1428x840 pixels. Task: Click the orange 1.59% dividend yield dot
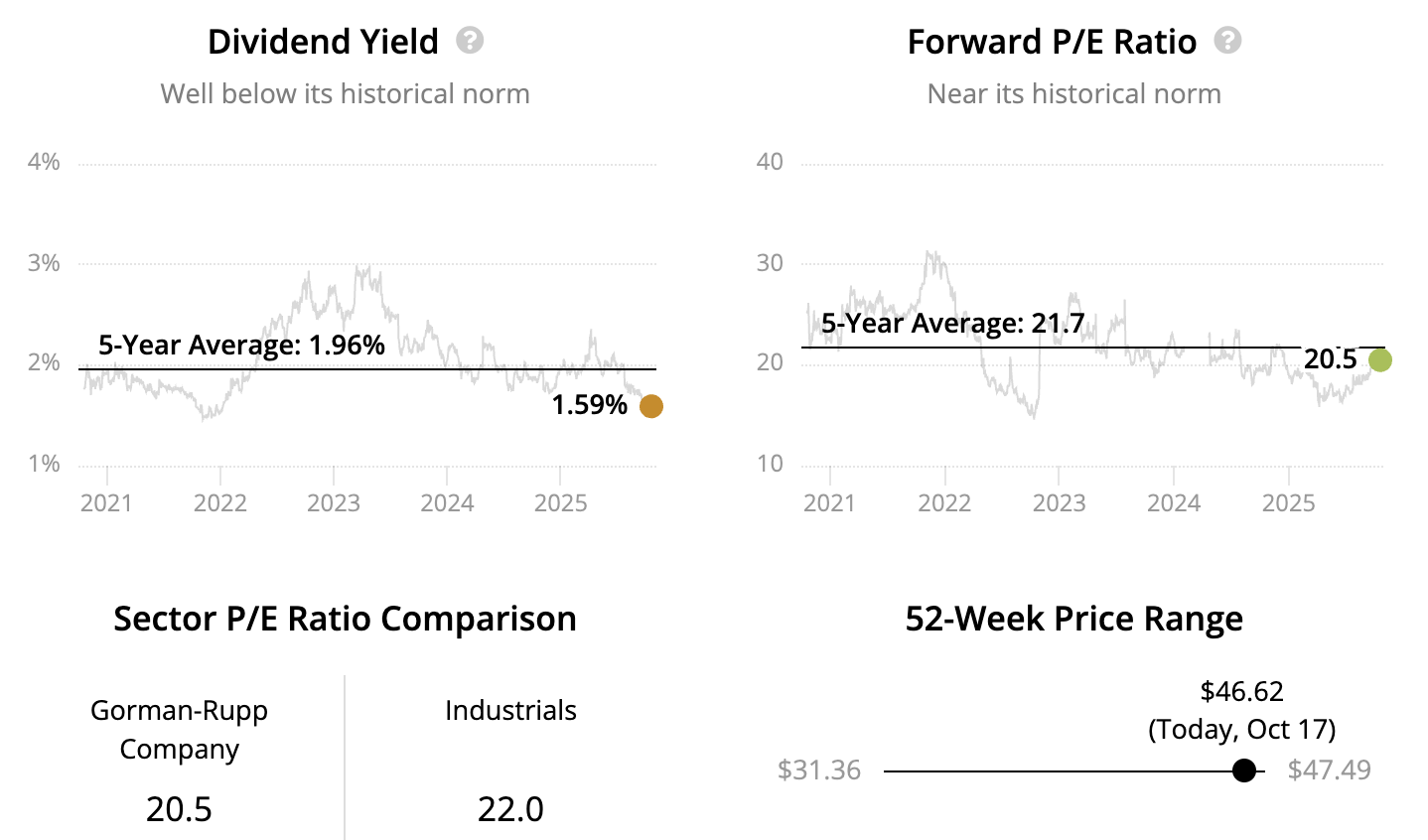pos(650,406)
